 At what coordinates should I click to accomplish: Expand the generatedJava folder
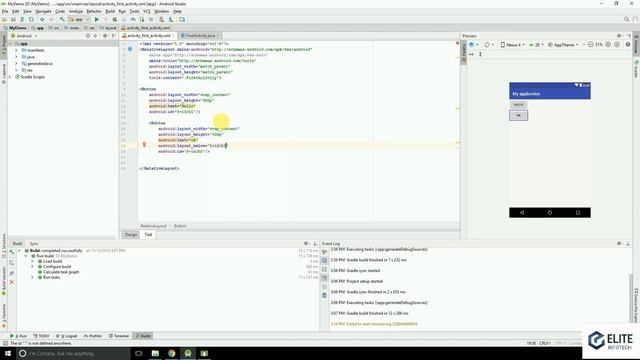[x=16, y=64]
